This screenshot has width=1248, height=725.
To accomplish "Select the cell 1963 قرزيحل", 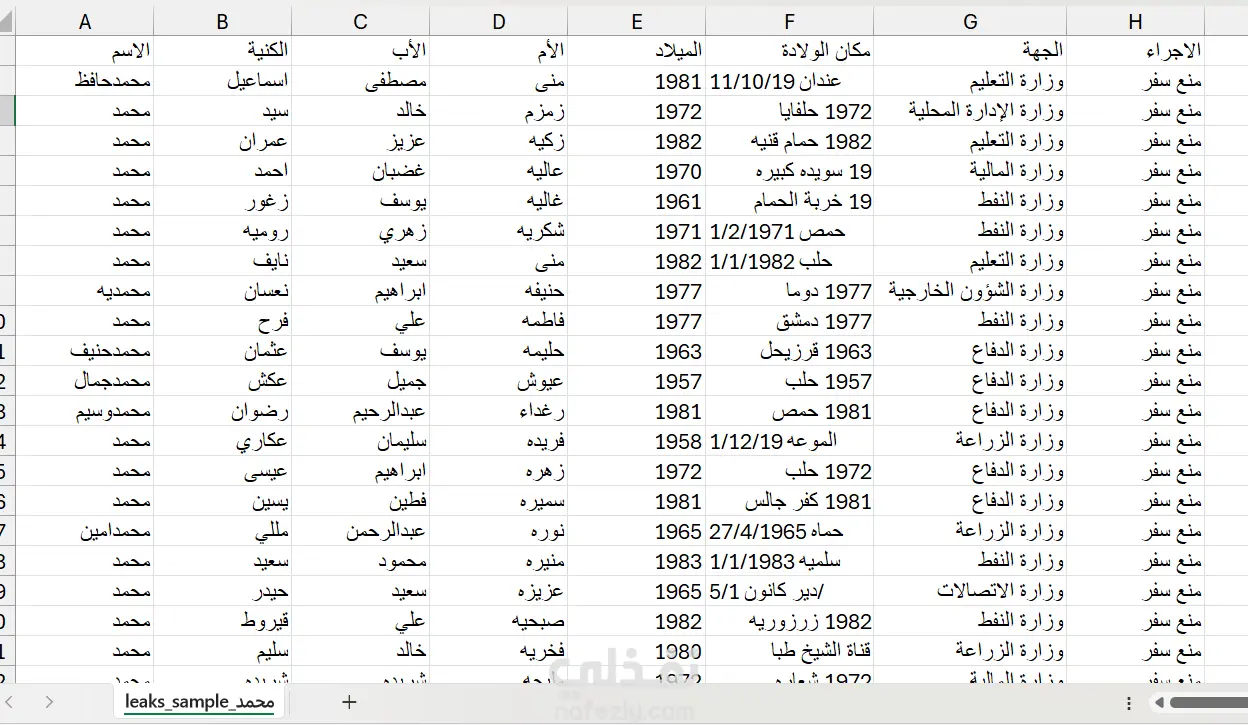I will click(790, 351).
